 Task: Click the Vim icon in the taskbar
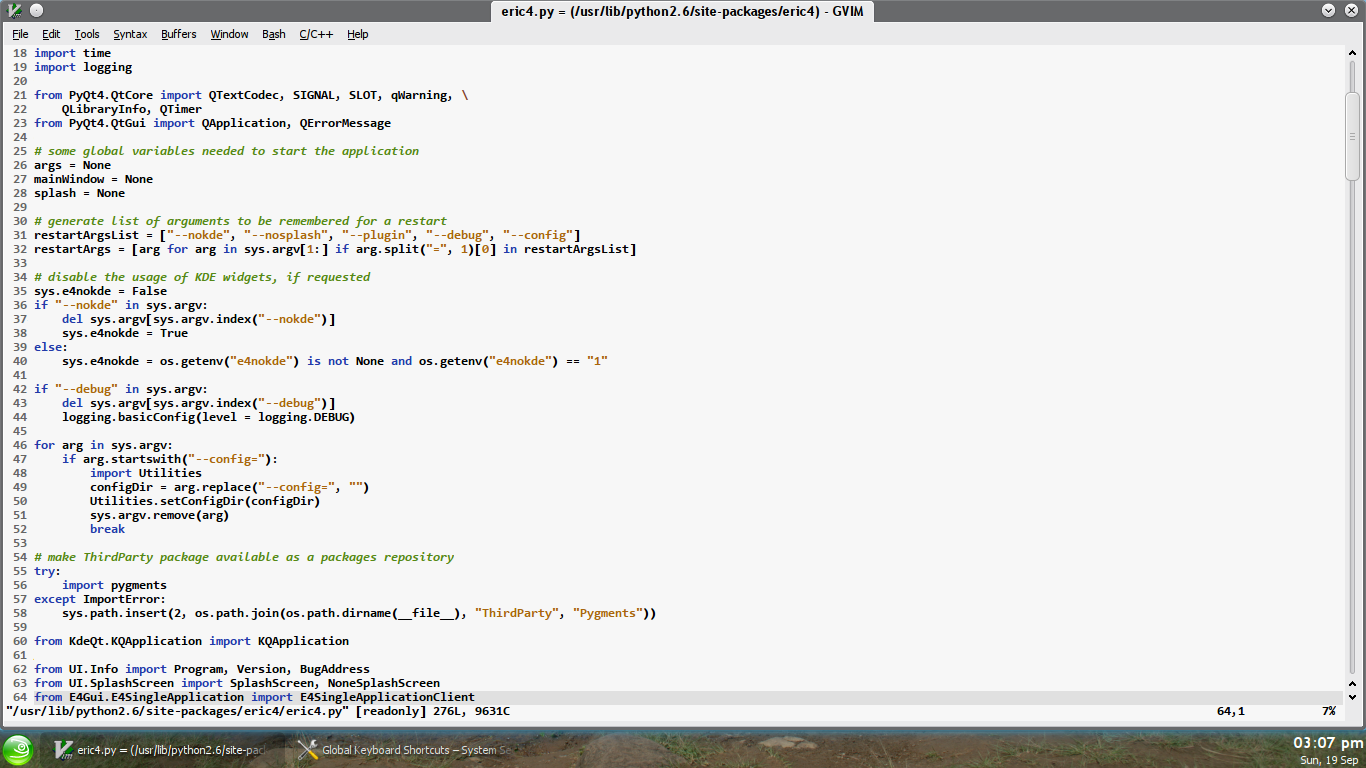(x=63, y=750)
